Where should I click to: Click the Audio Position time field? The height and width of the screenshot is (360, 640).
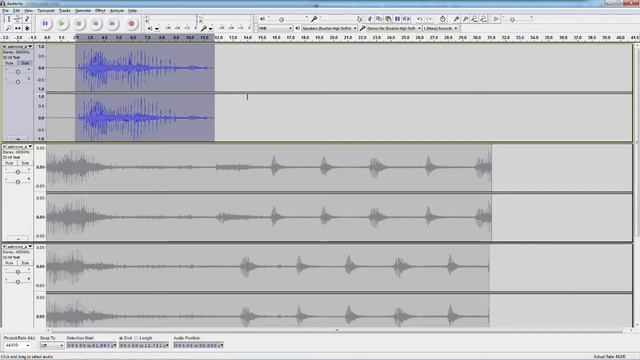coord(198,345)
